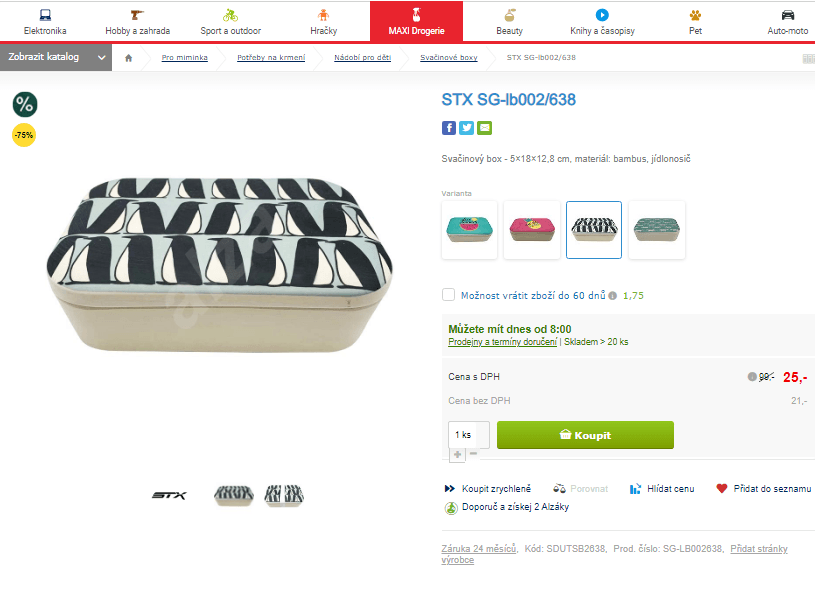The width and height of the screenshot is (815, 592).
Task: Share product on Facebook
Action: click(x=449, y=128)
